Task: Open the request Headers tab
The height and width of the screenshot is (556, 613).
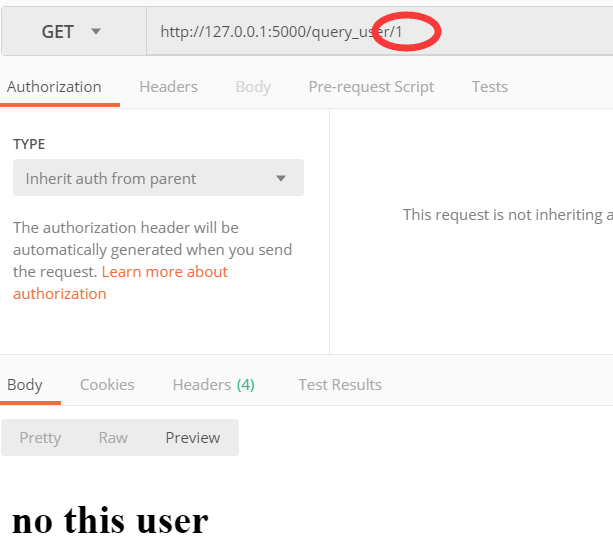Action: pyautogui.click(x=168, y=87)
